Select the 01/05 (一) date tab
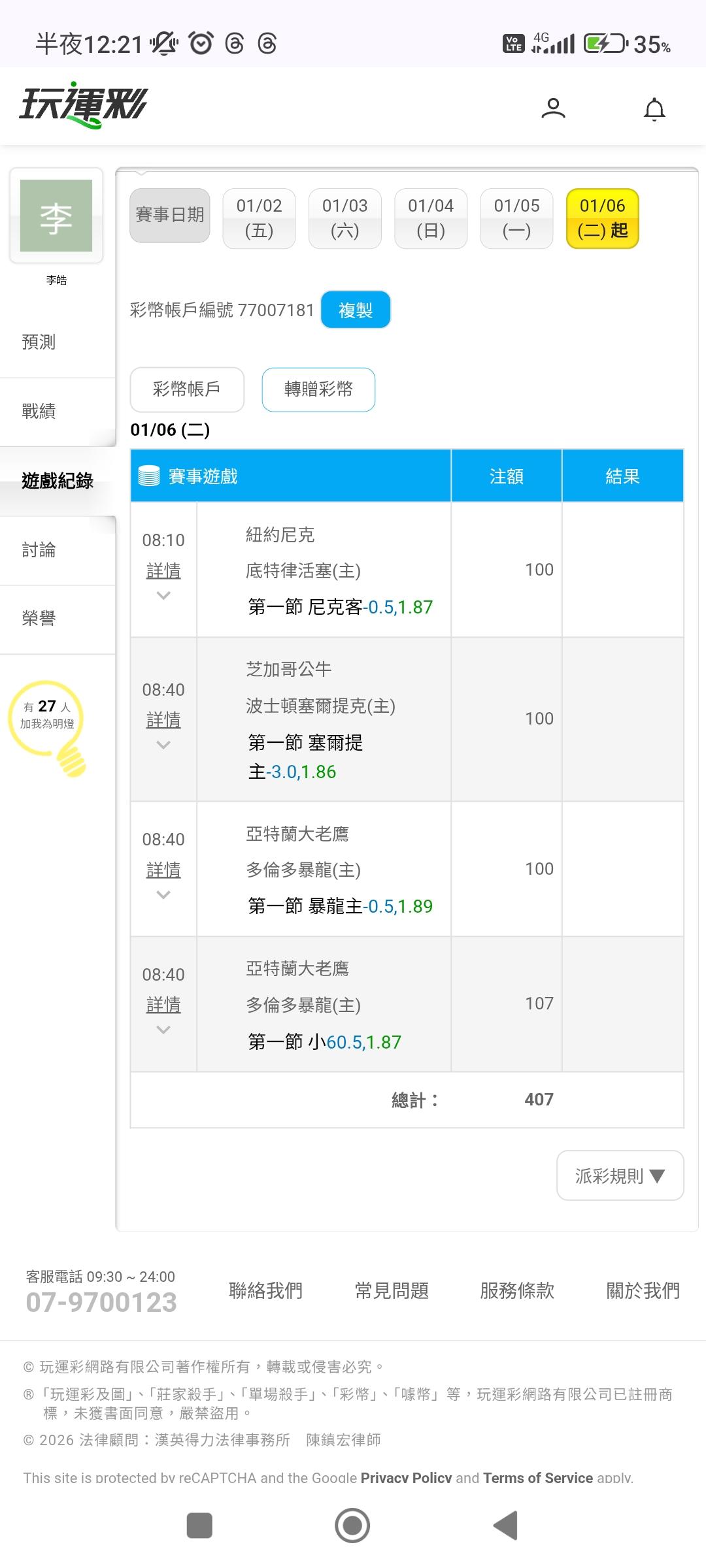 (516, 218)
